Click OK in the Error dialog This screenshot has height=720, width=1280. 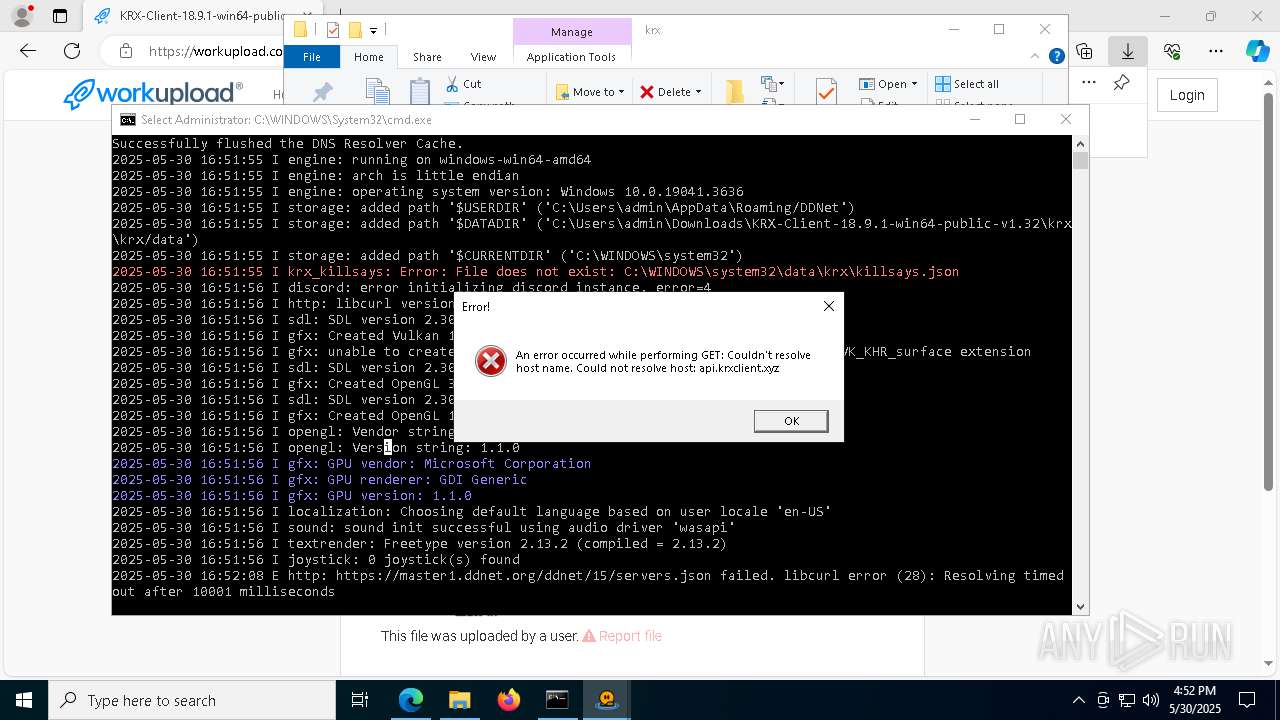click(791, 421)
